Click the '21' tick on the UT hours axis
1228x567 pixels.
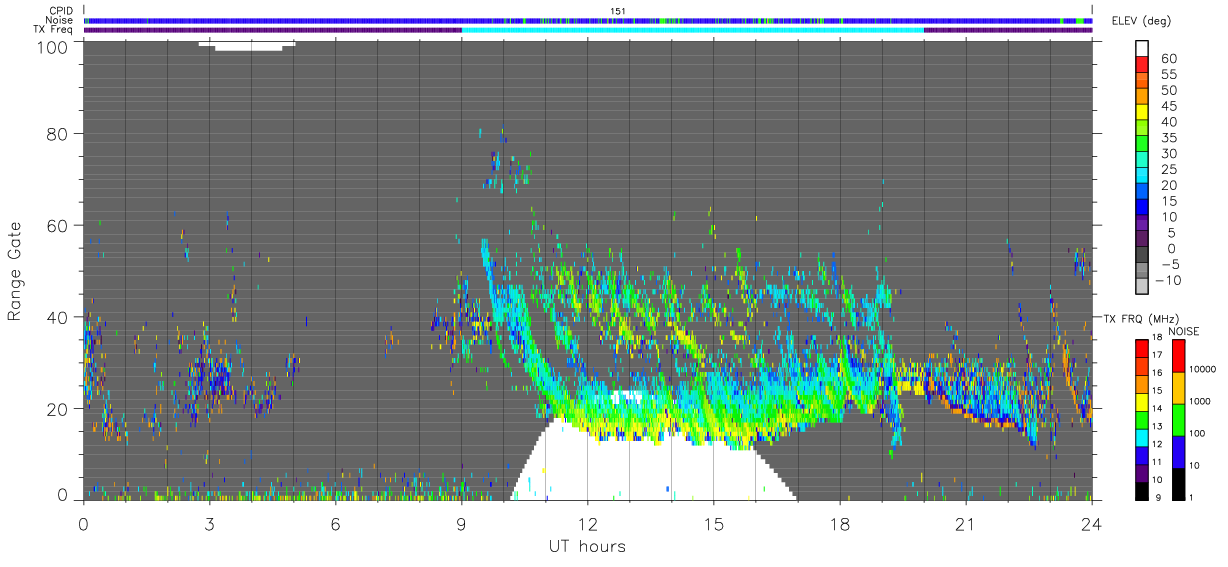coord(966,523)
